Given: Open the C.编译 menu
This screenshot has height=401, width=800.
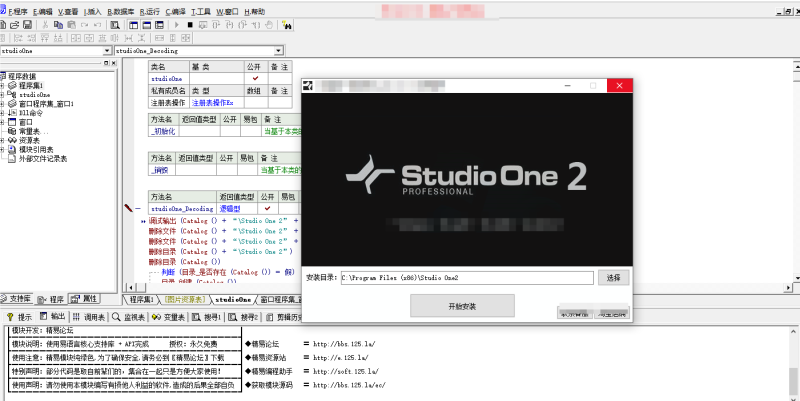Looking at the screenshot, I should pyautogui.click(x=176, y=11).
